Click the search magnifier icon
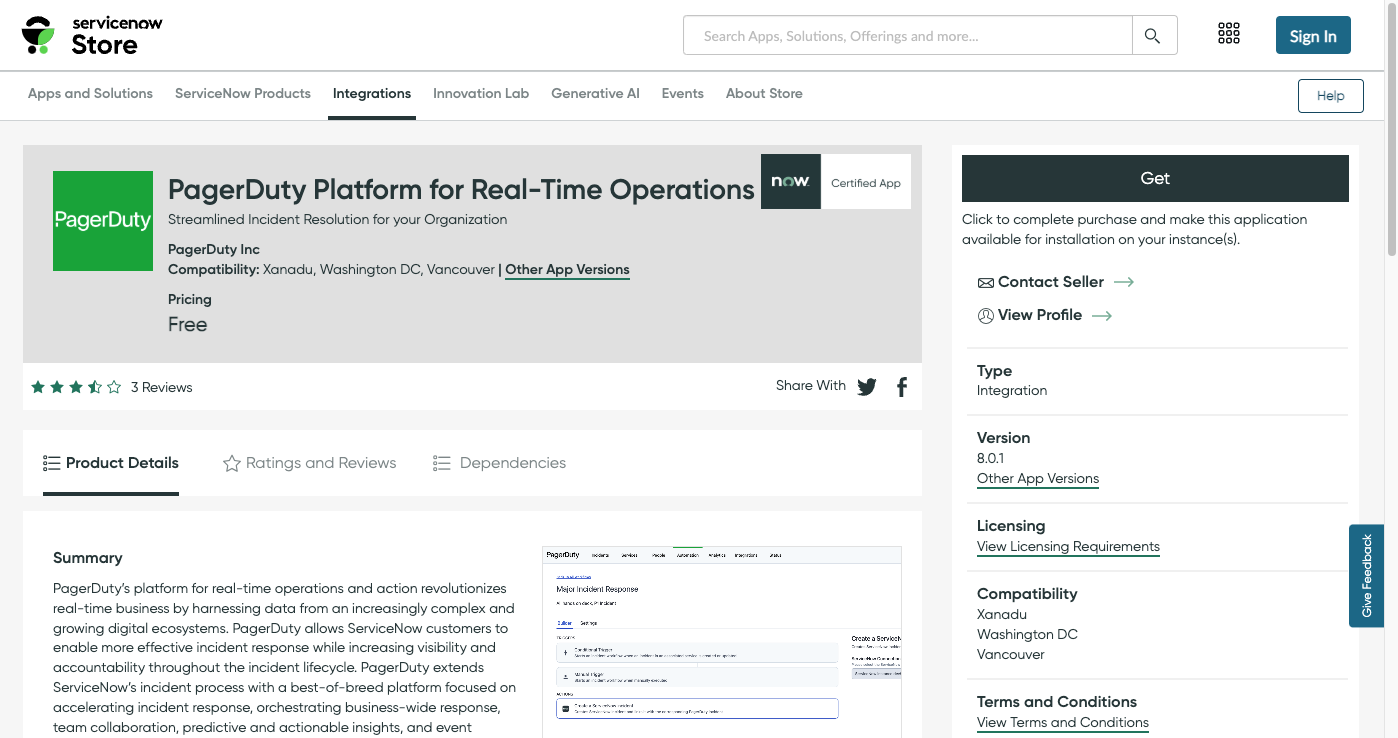This screenshot has height=738, width=1398. click(1154, 36)
